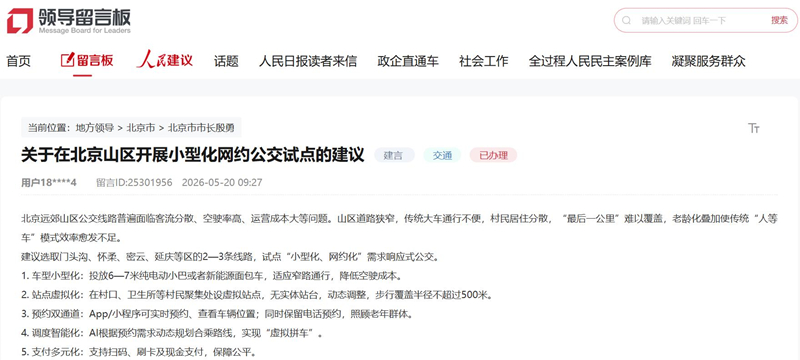This screenshot has width=800, height=360.
Task: Click the 留言板 edit pencil icon
Action: [x=67, y=61]
